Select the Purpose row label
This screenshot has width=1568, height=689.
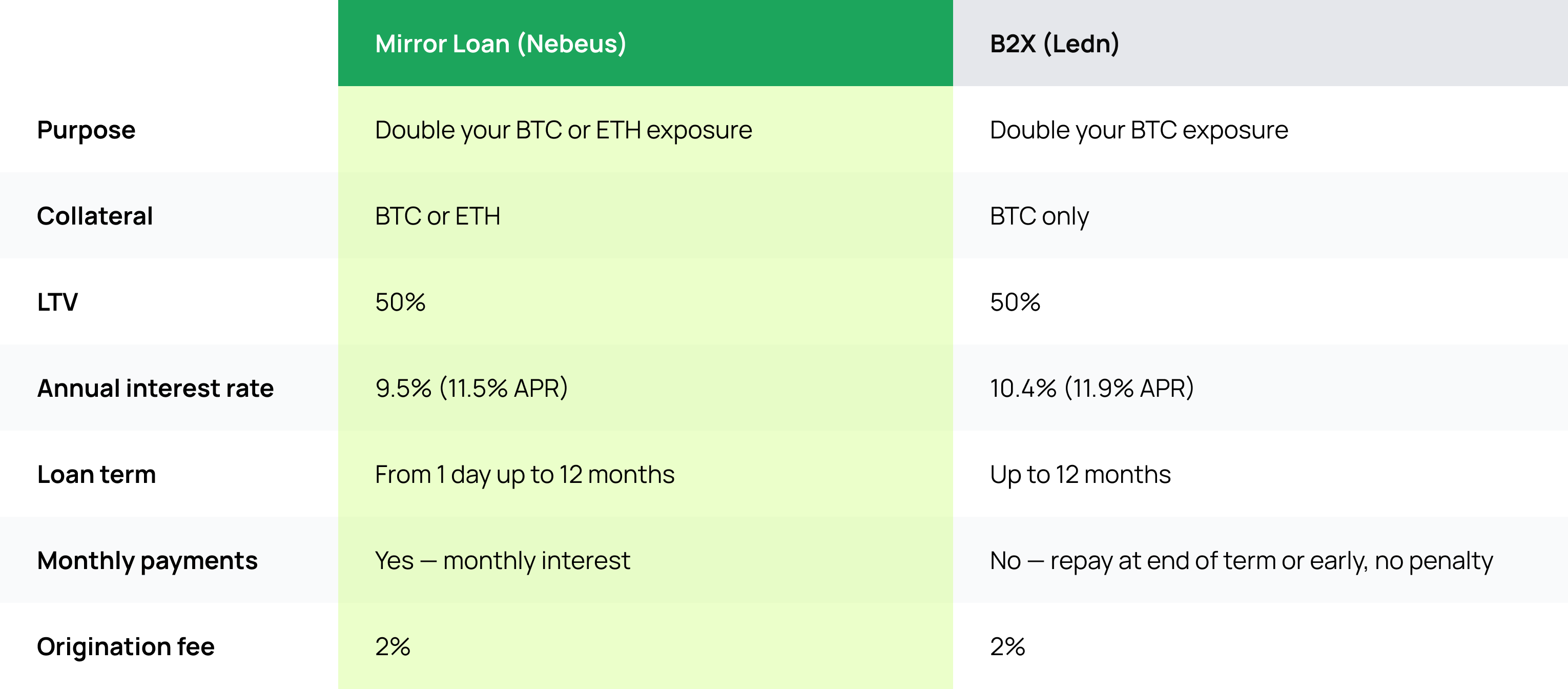point(87,130)
